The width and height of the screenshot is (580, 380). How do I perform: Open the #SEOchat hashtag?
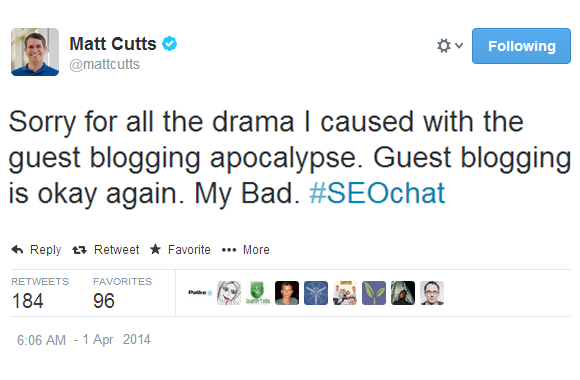(x=377, y=193)
